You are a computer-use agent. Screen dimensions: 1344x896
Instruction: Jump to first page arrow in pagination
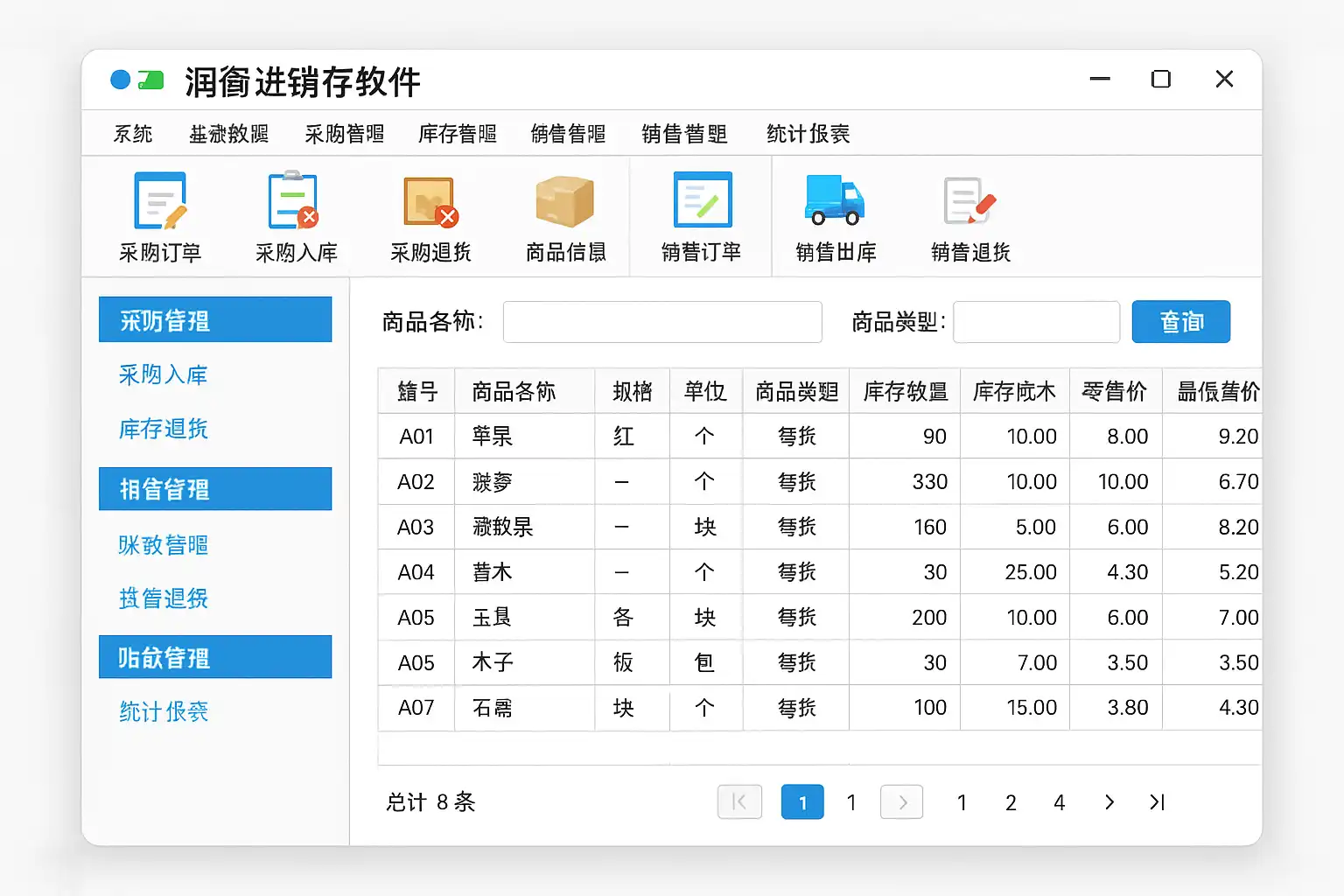[739, 801]
